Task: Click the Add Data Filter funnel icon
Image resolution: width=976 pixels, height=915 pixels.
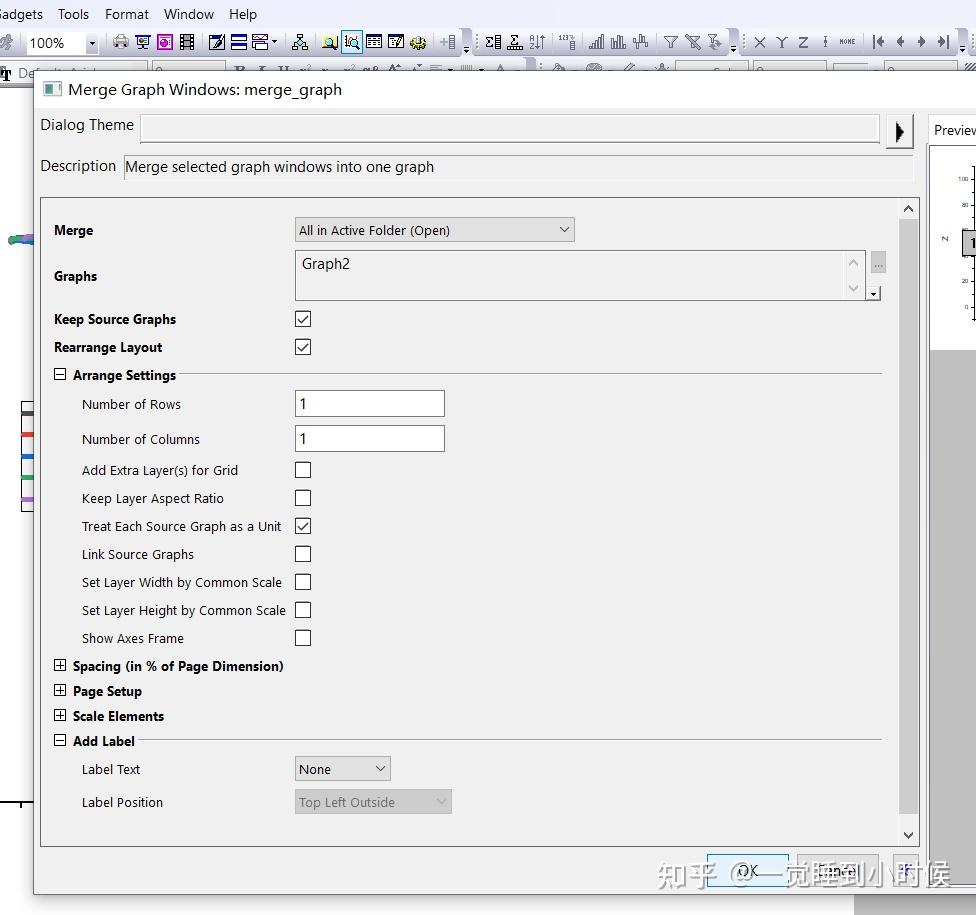Action: pyautogui.click(x=671, y=42)
